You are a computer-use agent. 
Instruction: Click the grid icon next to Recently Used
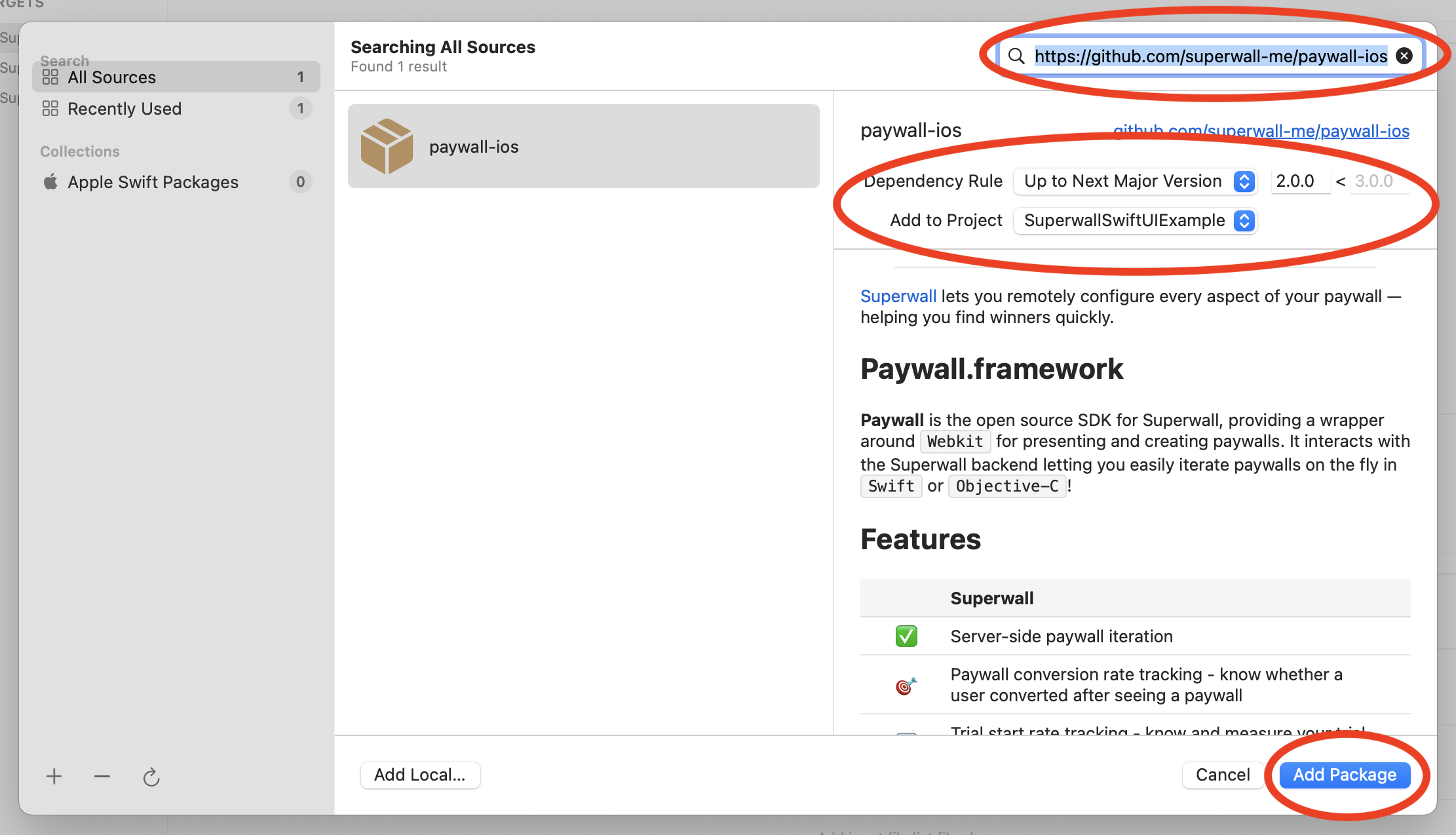coord(50,108)
